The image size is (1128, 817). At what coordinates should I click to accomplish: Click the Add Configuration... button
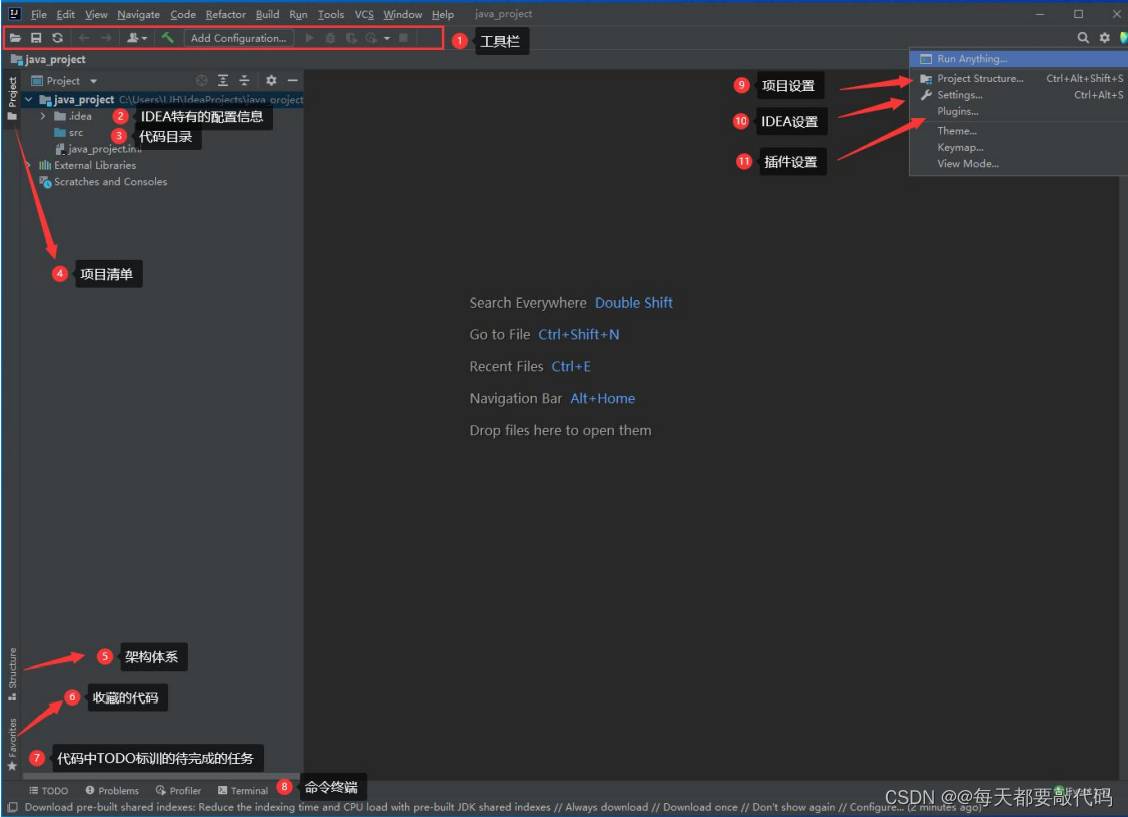click(x=238, y=38)
